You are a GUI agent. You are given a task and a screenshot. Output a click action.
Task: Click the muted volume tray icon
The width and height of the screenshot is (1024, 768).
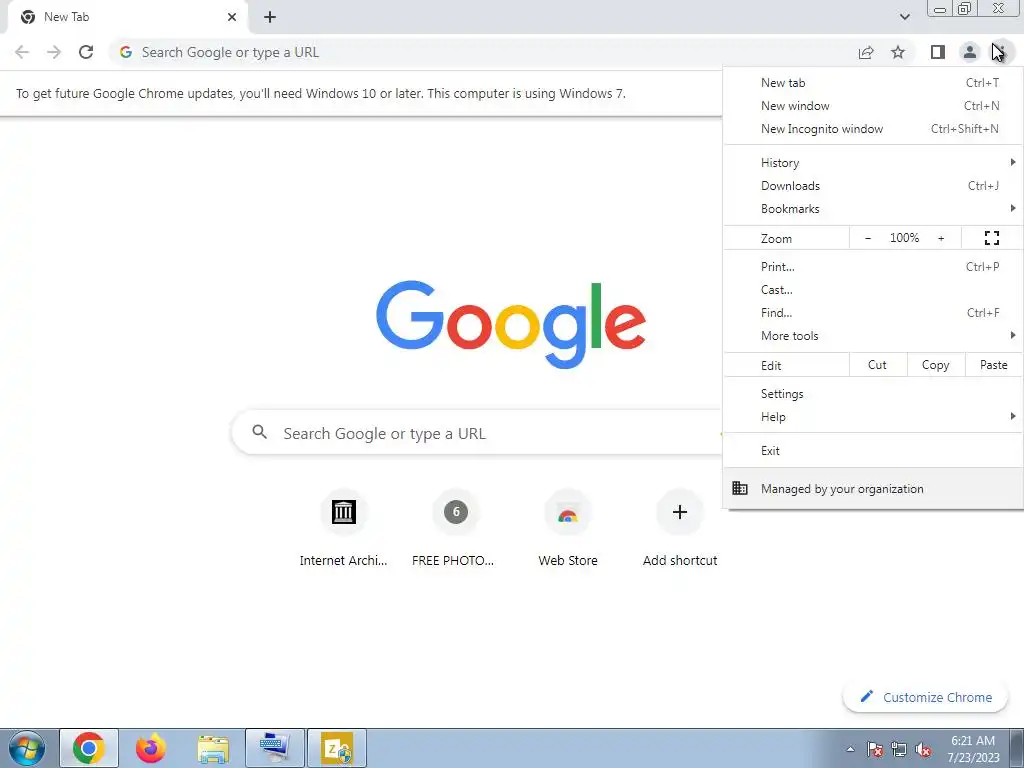pos(923,749)
